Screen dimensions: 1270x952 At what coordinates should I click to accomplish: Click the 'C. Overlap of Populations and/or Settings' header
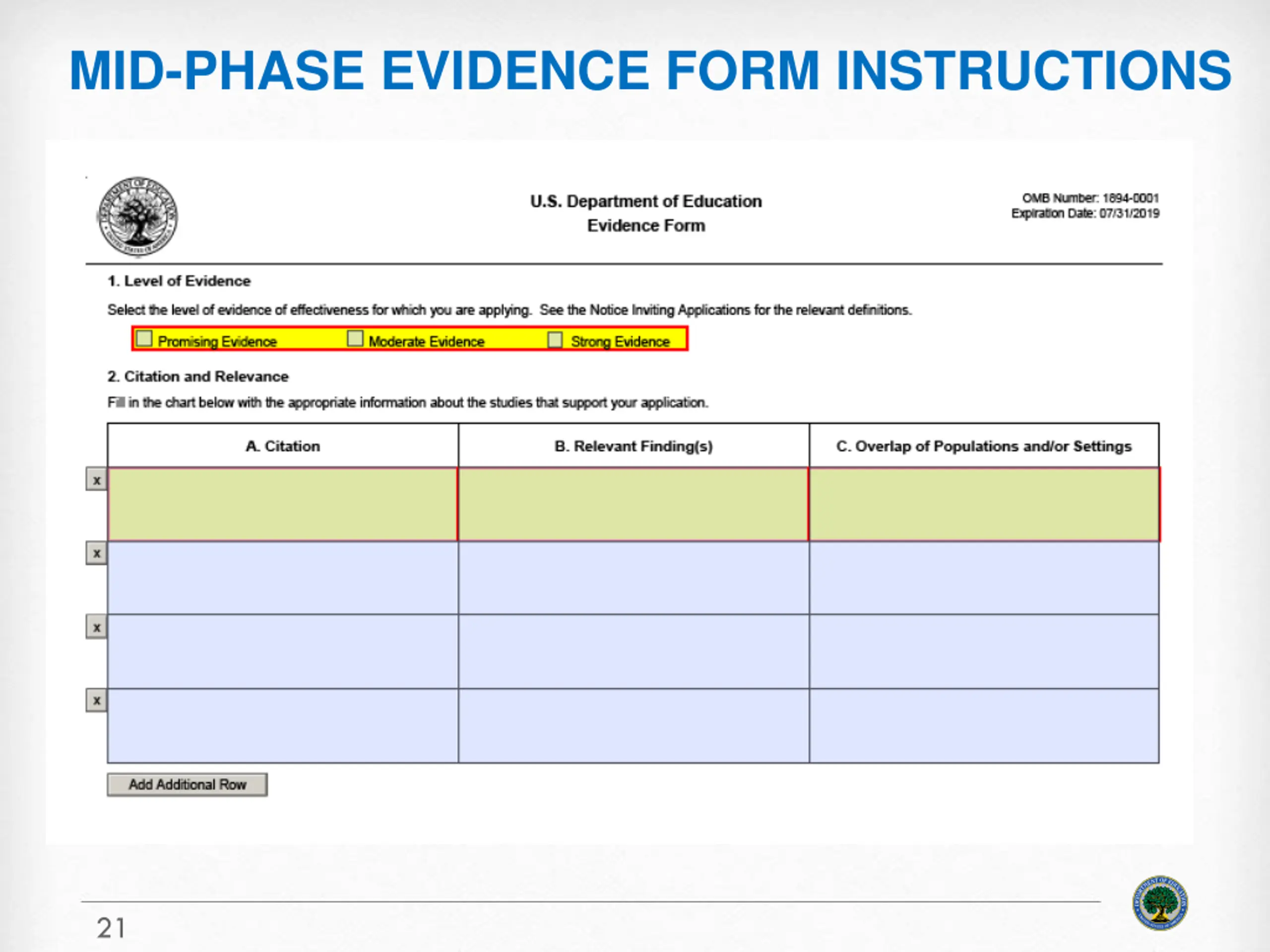pyautogui.click(x=984, y=446)
